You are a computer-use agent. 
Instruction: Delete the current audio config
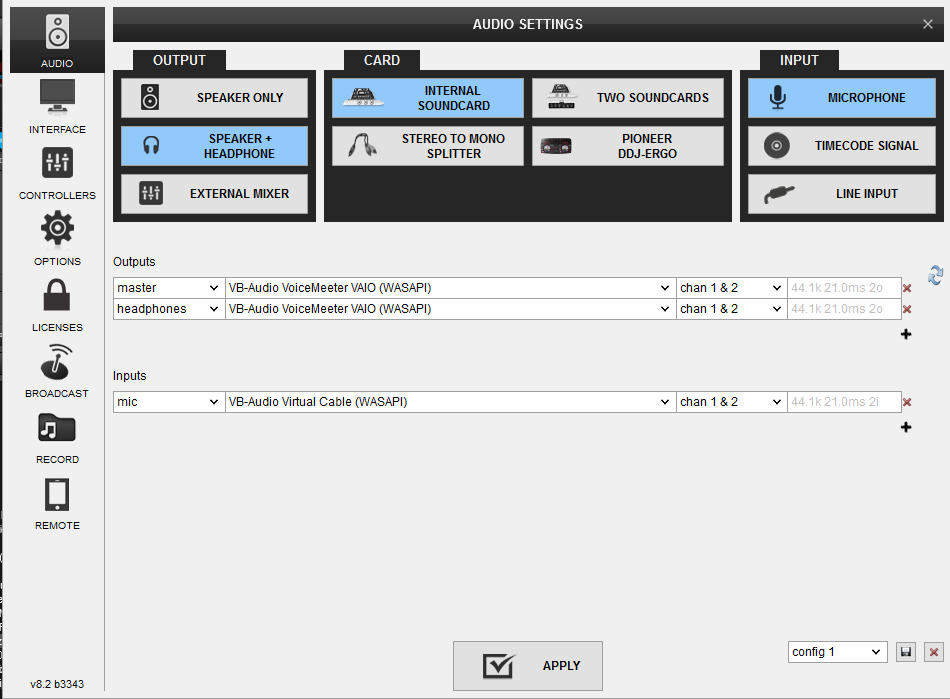934,652
